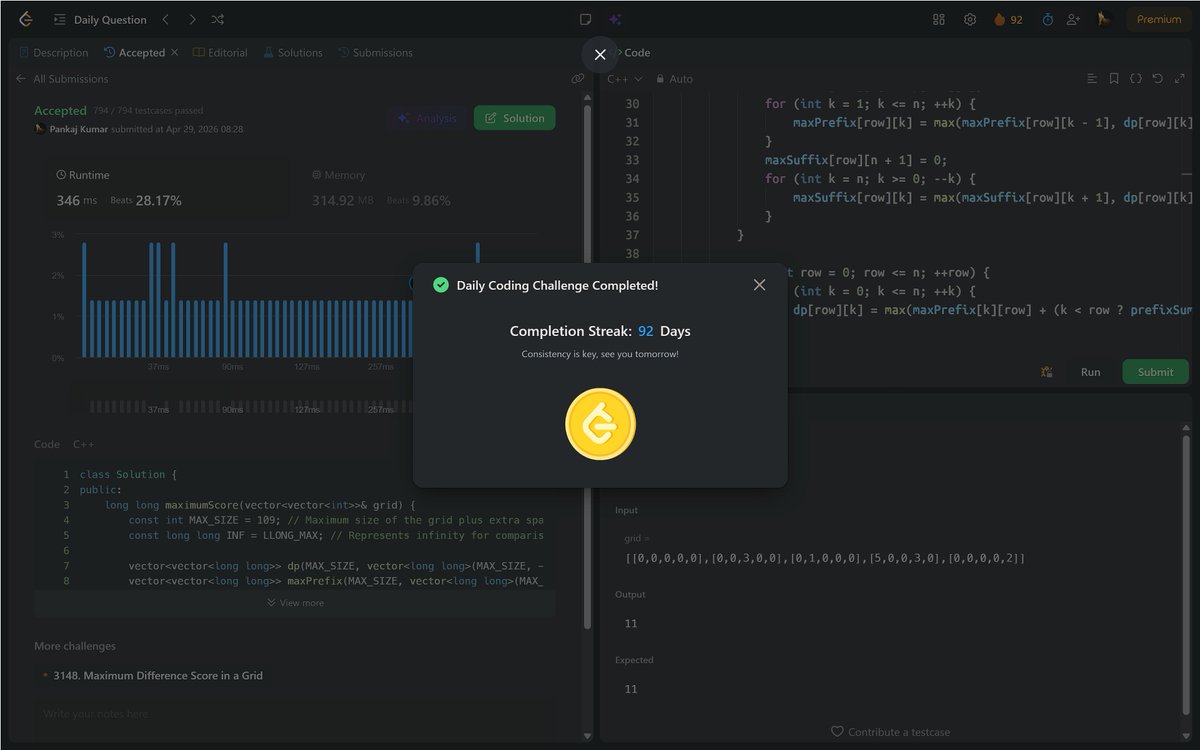The image size is (1200, 750).
Task: Expand editor to fullscreen icon
Action: pyautogui.click(x=1180, y=78)
